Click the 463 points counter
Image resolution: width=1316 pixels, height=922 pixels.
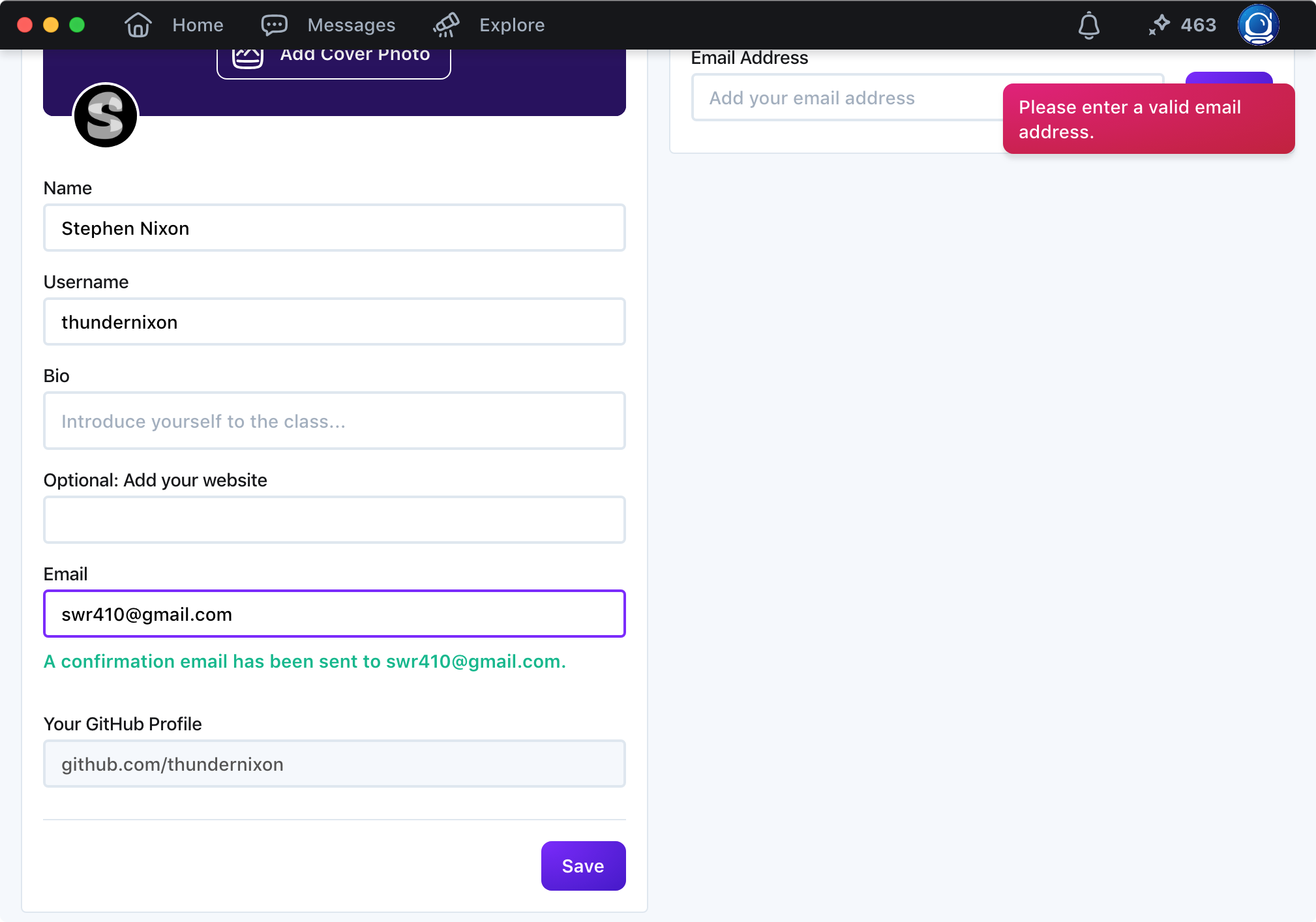[x=1198, y=25]
